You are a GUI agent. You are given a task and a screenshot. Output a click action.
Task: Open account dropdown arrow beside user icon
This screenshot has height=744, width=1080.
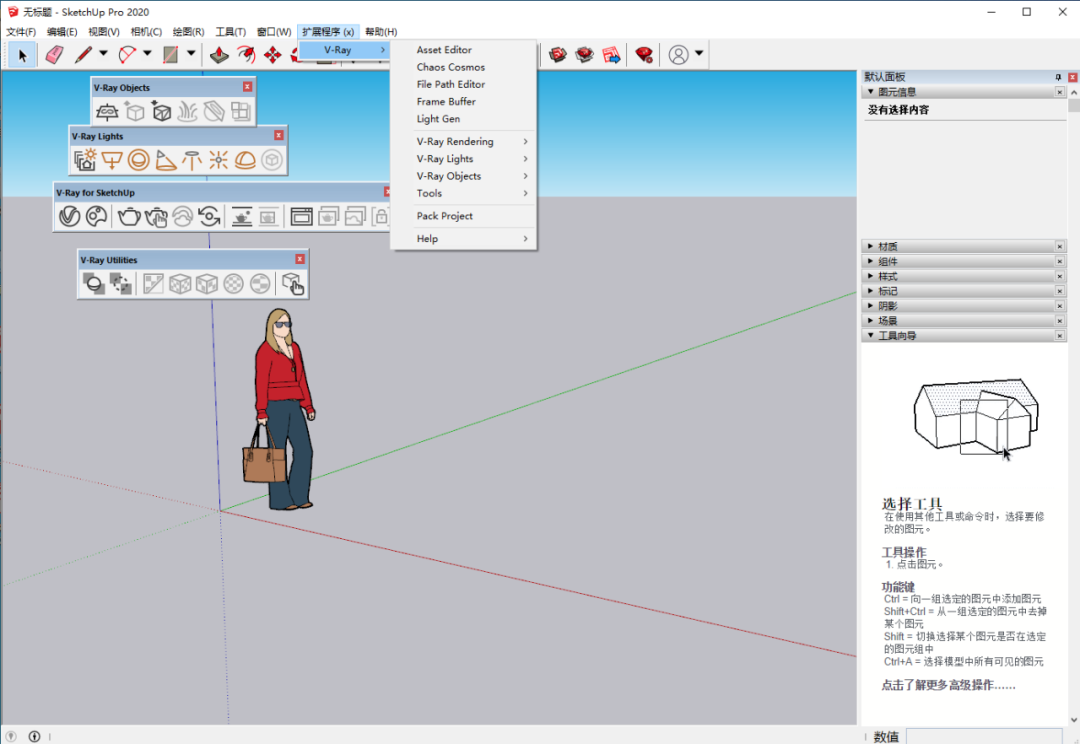click(x=699, y=53)
